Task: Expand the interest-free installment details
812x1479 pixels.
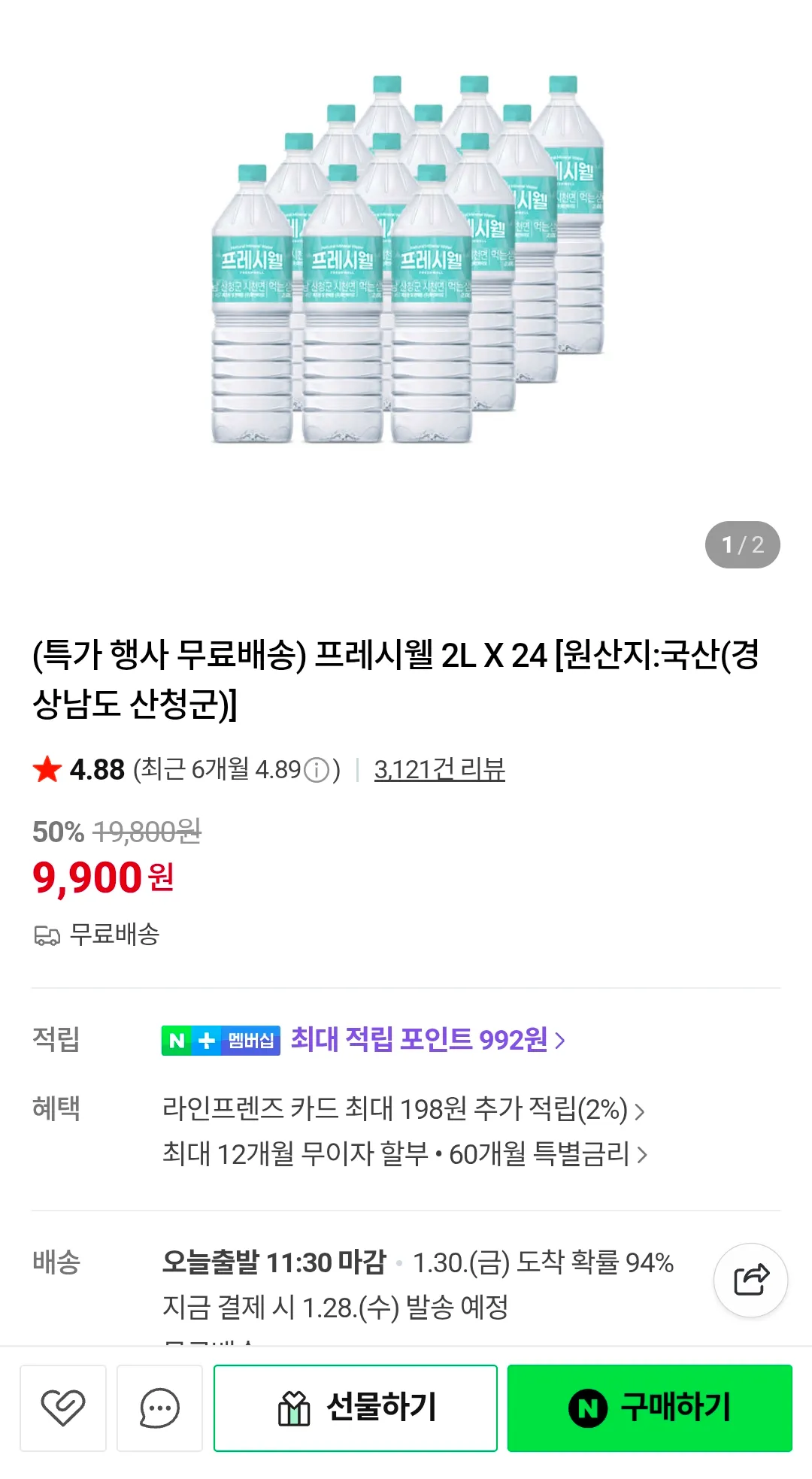Action: (x=404, y=1153)
